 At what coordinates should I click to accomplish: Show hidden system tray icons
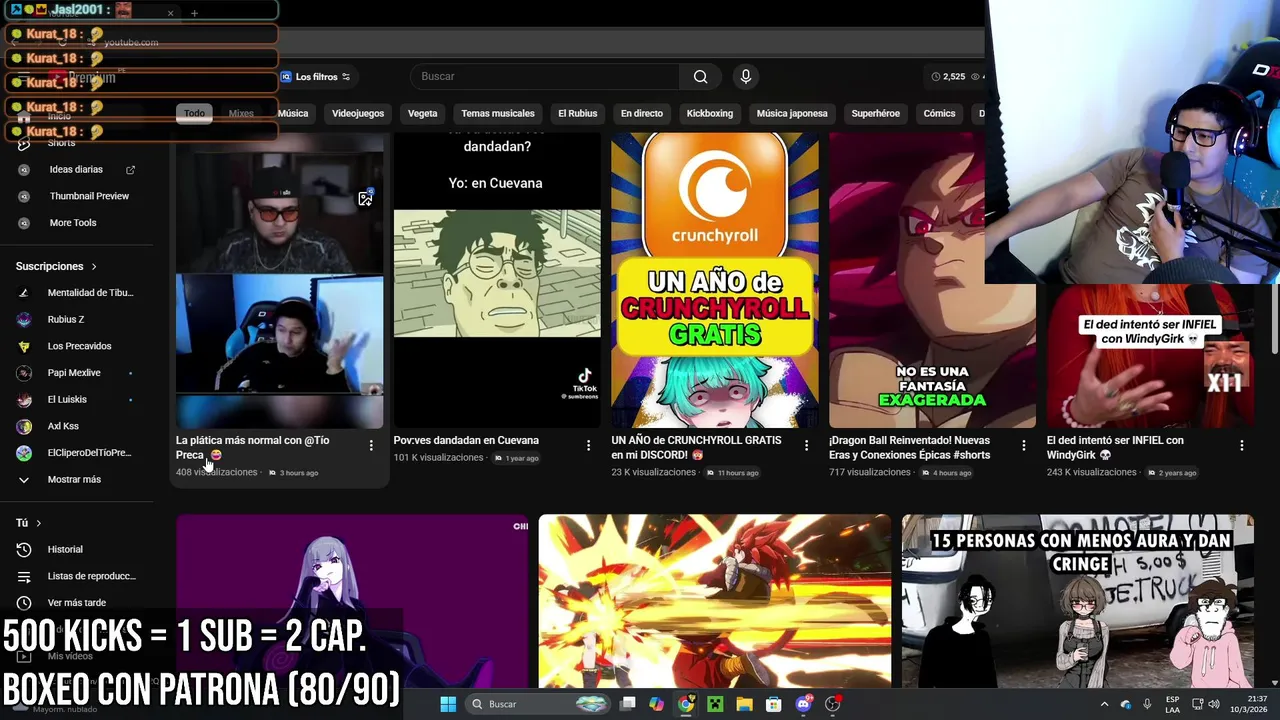tap(1104, 704)
